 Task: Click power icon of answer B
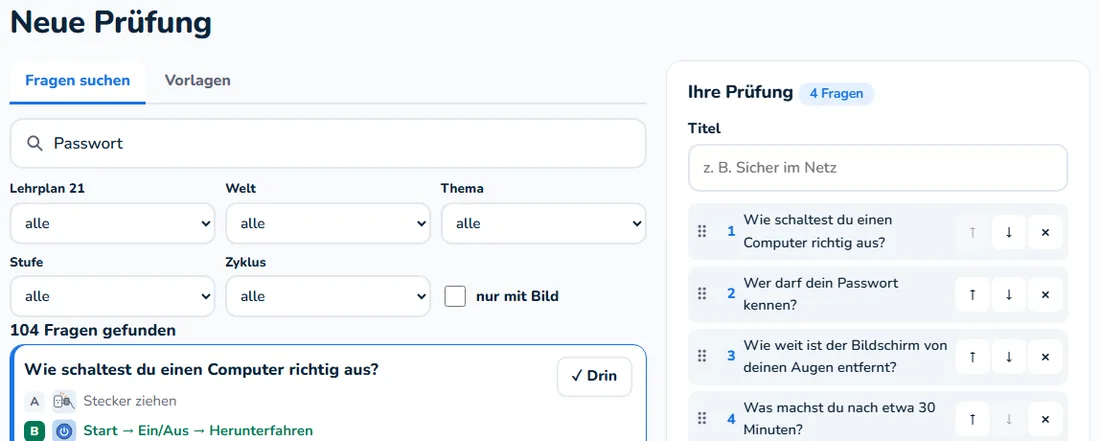pos(65,430)
